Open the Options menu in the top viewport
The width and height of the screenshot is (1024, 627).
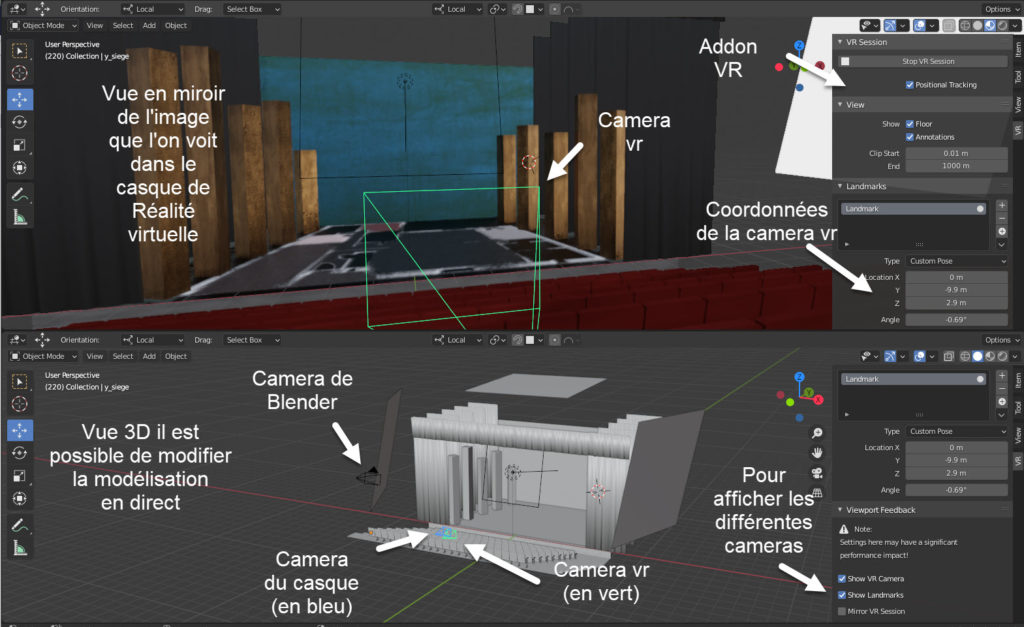pyautogui.click(x=1000, y=9)
